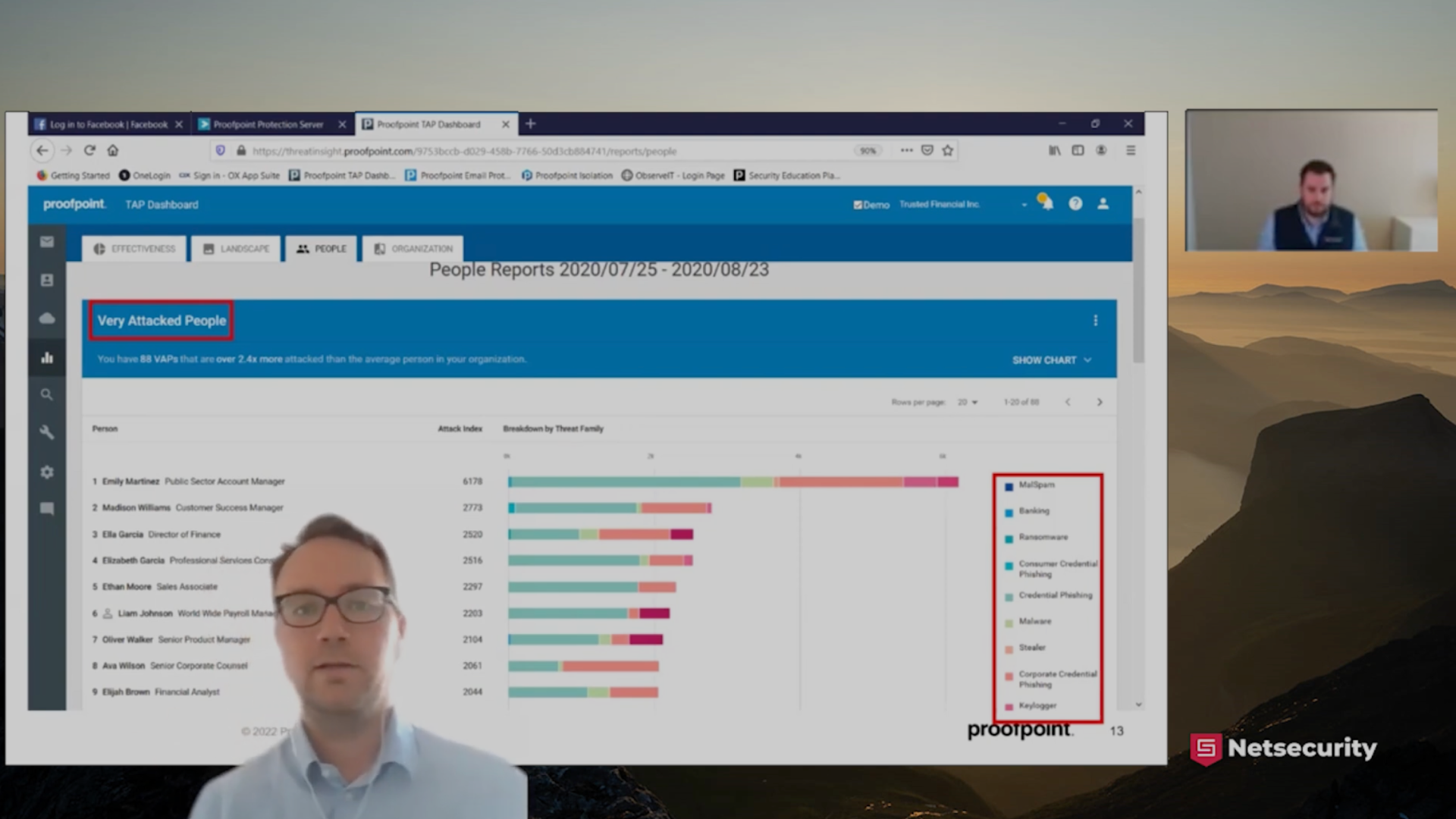Open the Very Attacked People options menu

tap(1095, 321)
